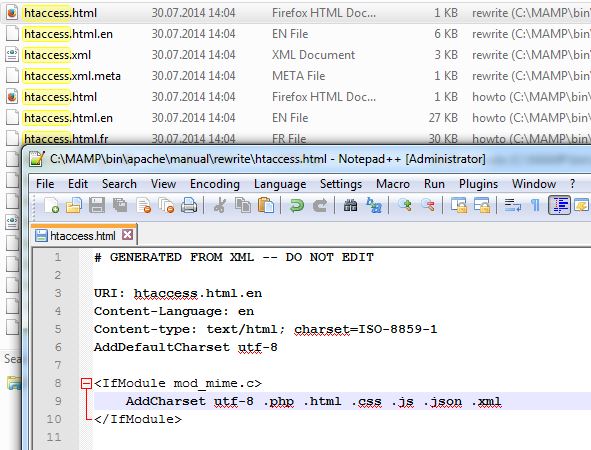Image resolution: width=591 pixels, height=450 pixels.
Task: Click line number 1 in the margin
Action: [58, 257]
